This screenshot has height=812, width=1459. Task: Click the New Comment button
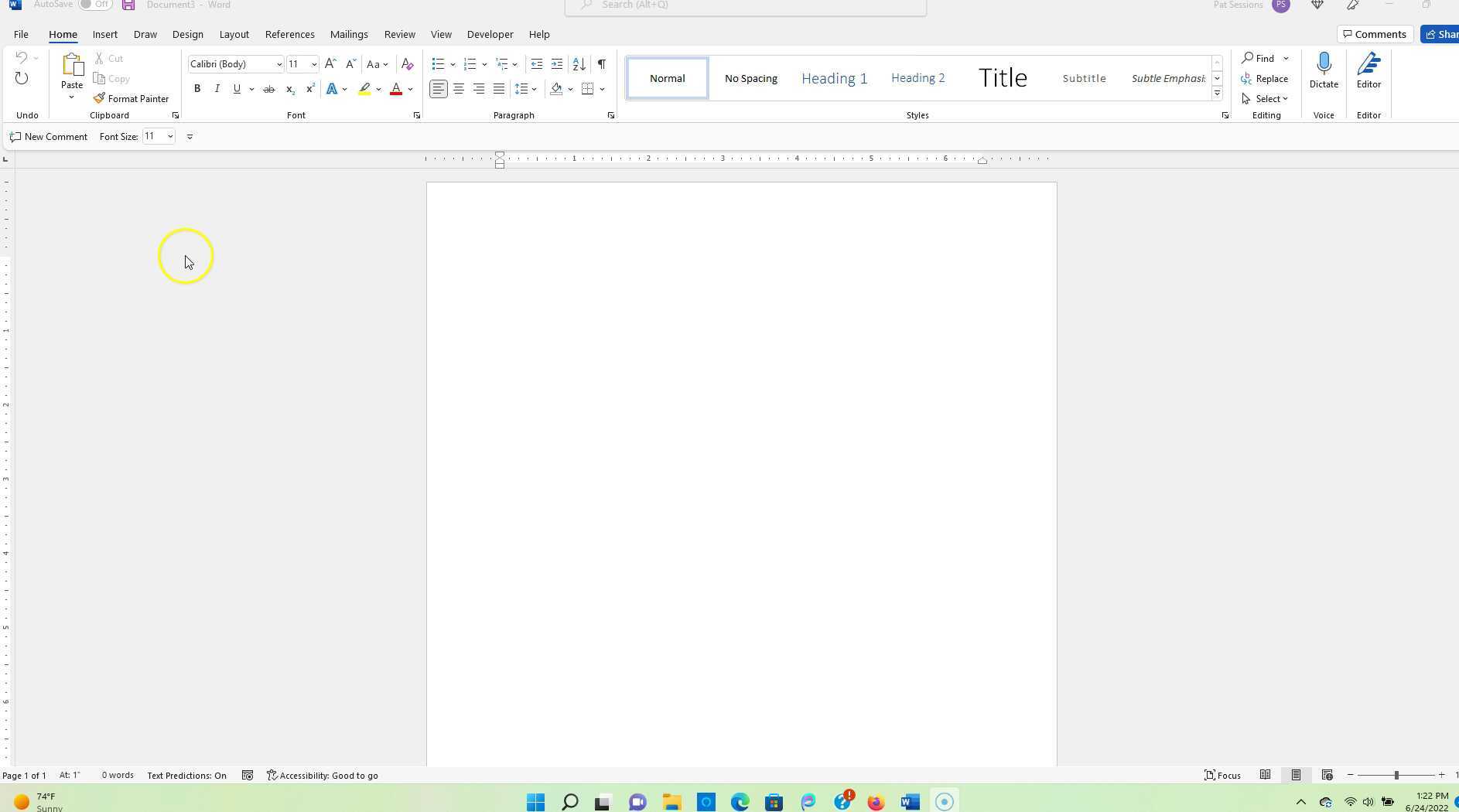[49, 137]
